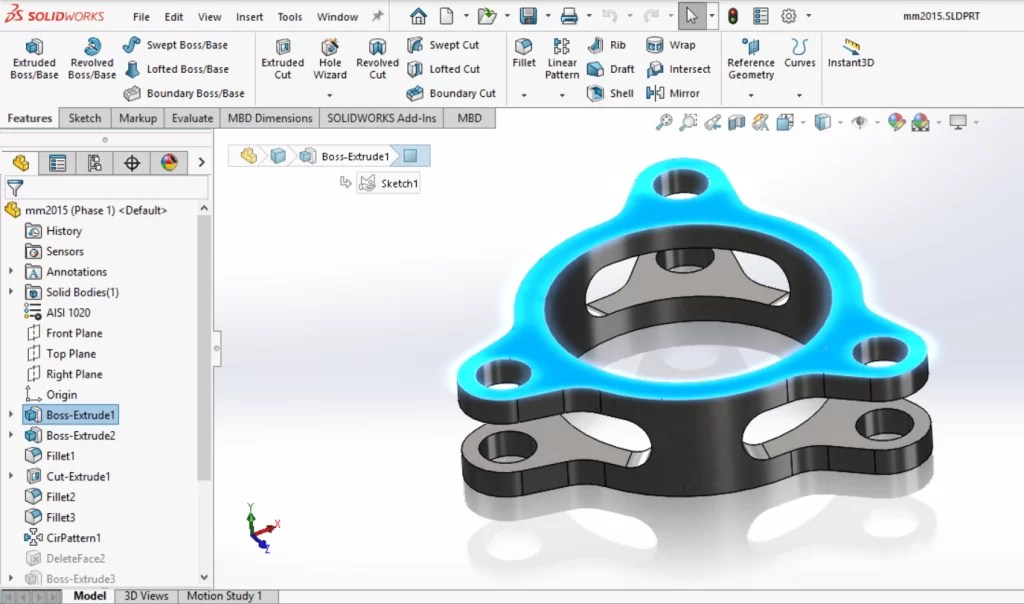Open the PropertyManager tab icon

[57, 163]
